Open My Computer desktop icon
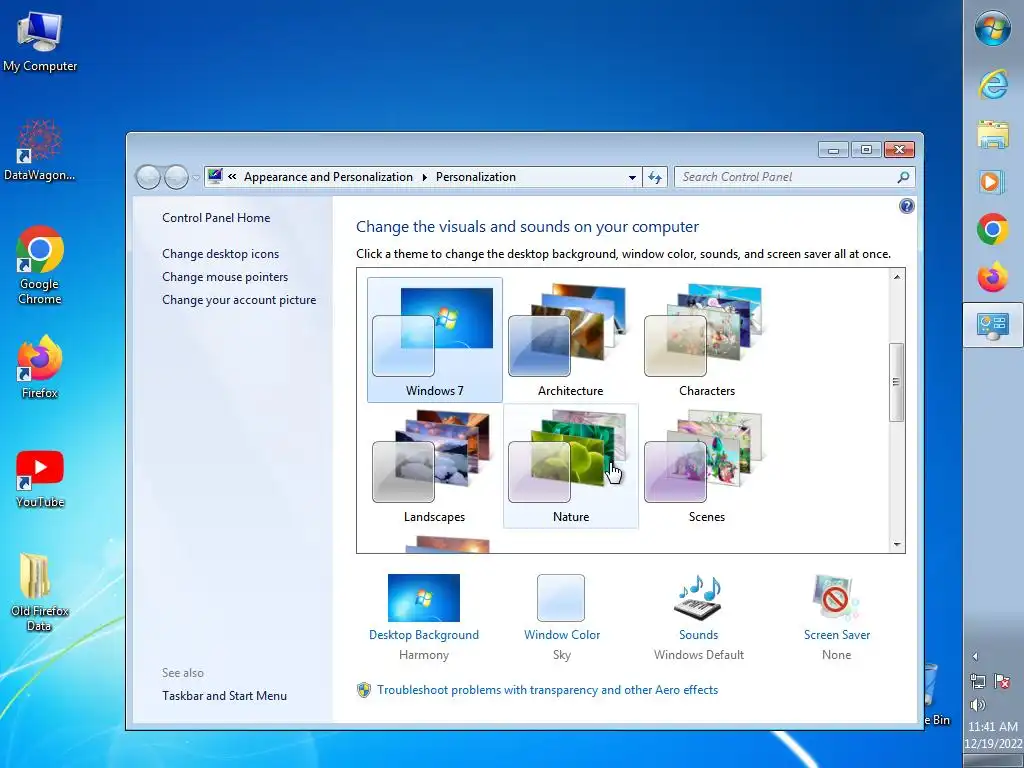1024x768 pixels. coord(40,40)
